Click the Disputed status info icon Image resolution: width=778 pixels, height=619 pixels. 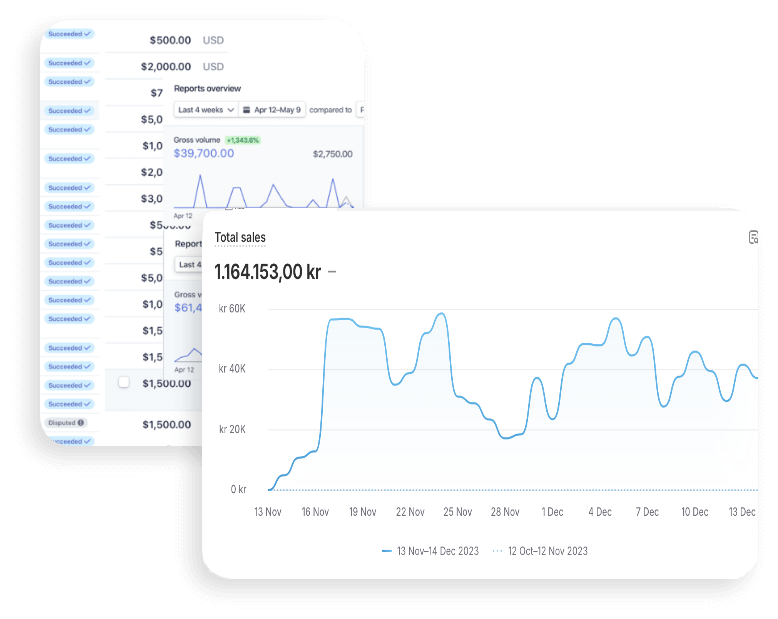(x=81, y=423)
